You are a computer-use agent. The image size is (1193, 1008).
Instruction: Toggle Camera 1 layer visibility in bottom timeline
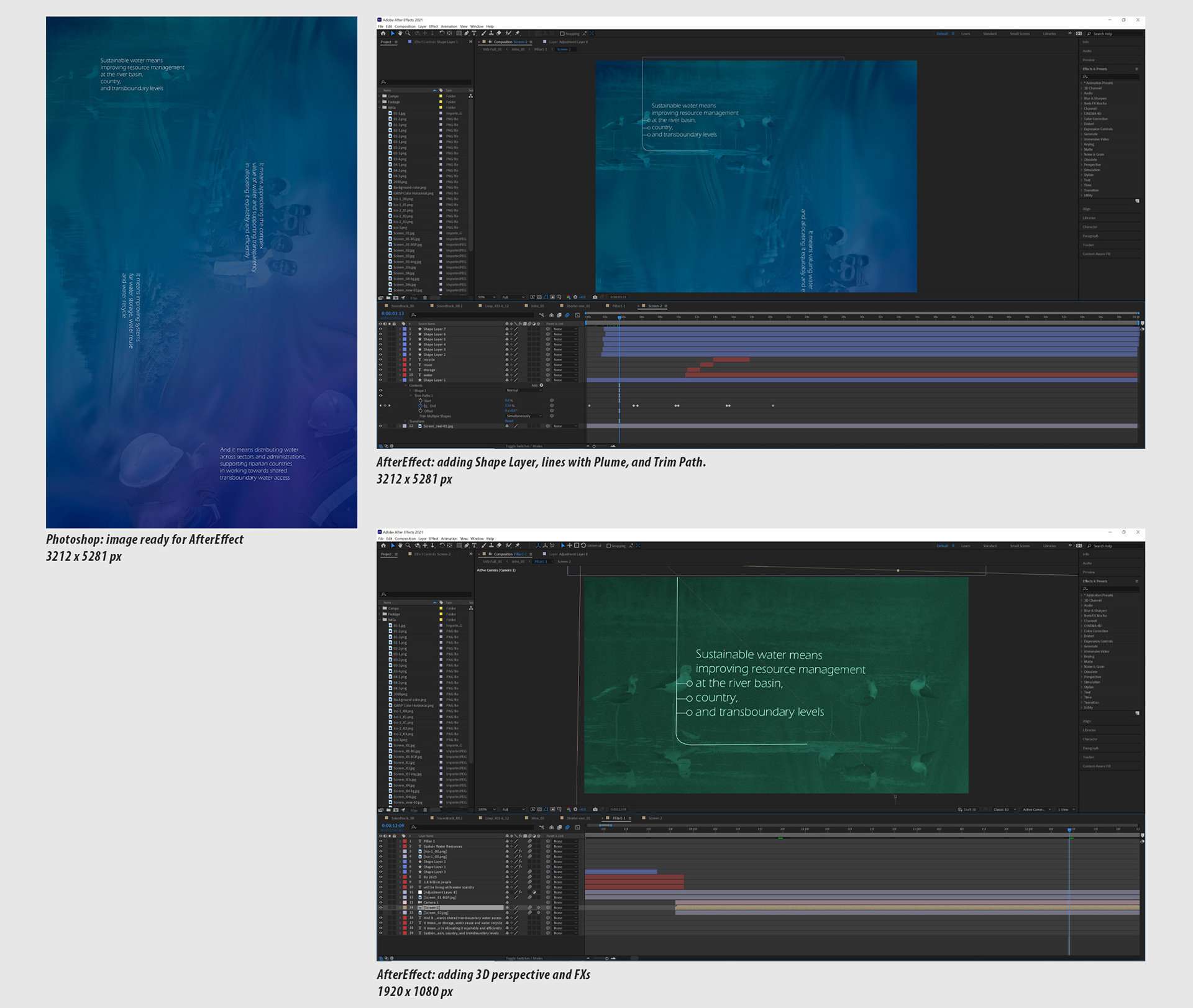(381, 902)
